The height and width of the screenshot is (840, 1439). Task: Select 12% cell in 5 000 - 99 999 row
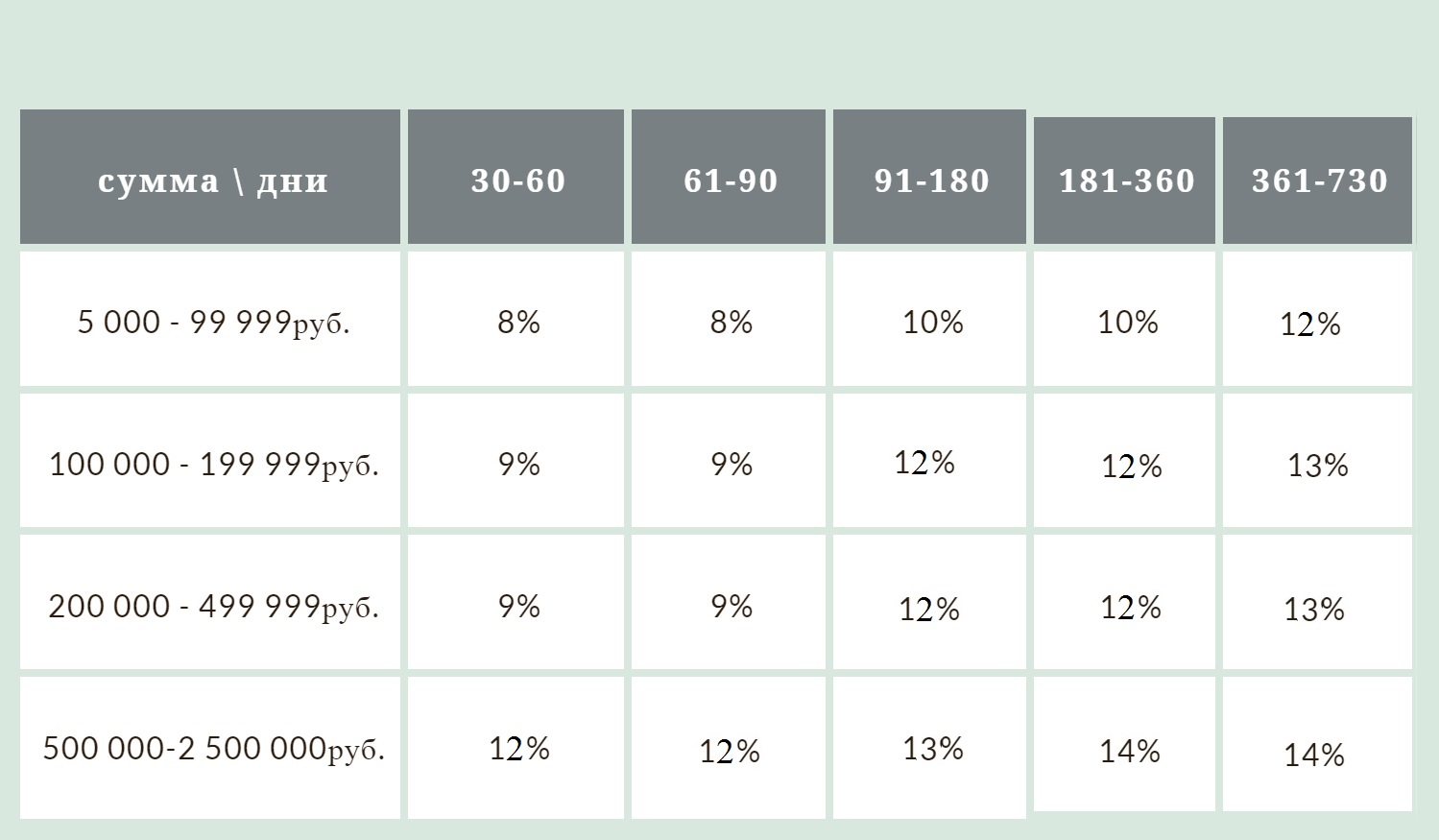click(x=1317, y=319)
